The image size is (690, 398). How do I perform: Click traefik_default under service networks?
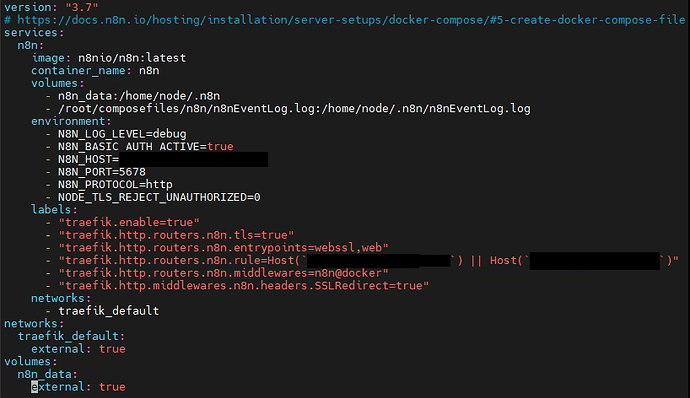pos(109,311)
